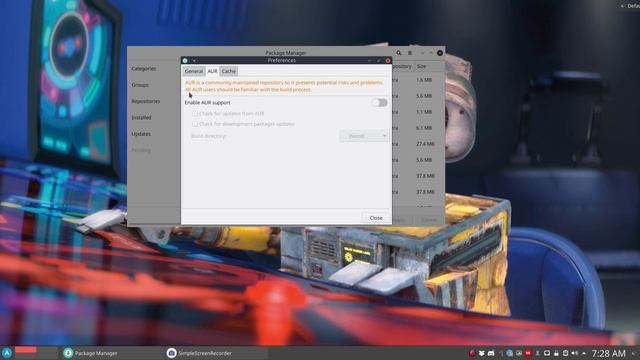
Task: Click the lock tray icon
Action: tap(556, 353)
